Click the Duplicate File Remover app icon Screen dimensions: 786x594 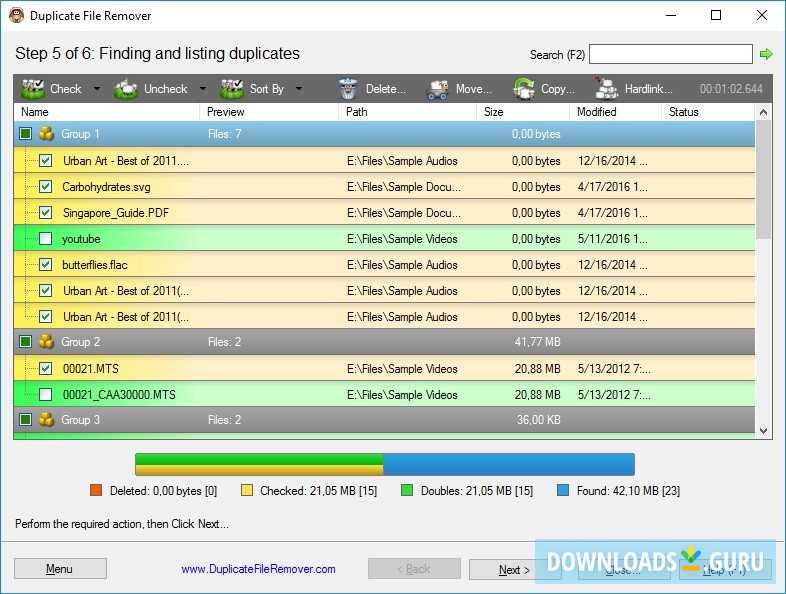pos(17,16)
